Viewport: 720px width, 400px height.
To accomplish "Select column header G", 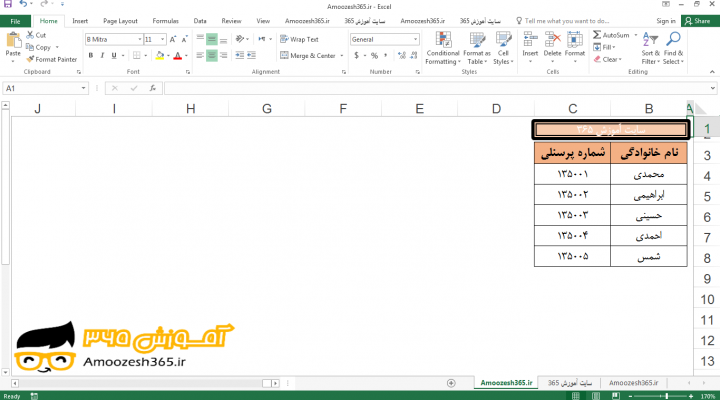I will (x=267, y=109).
